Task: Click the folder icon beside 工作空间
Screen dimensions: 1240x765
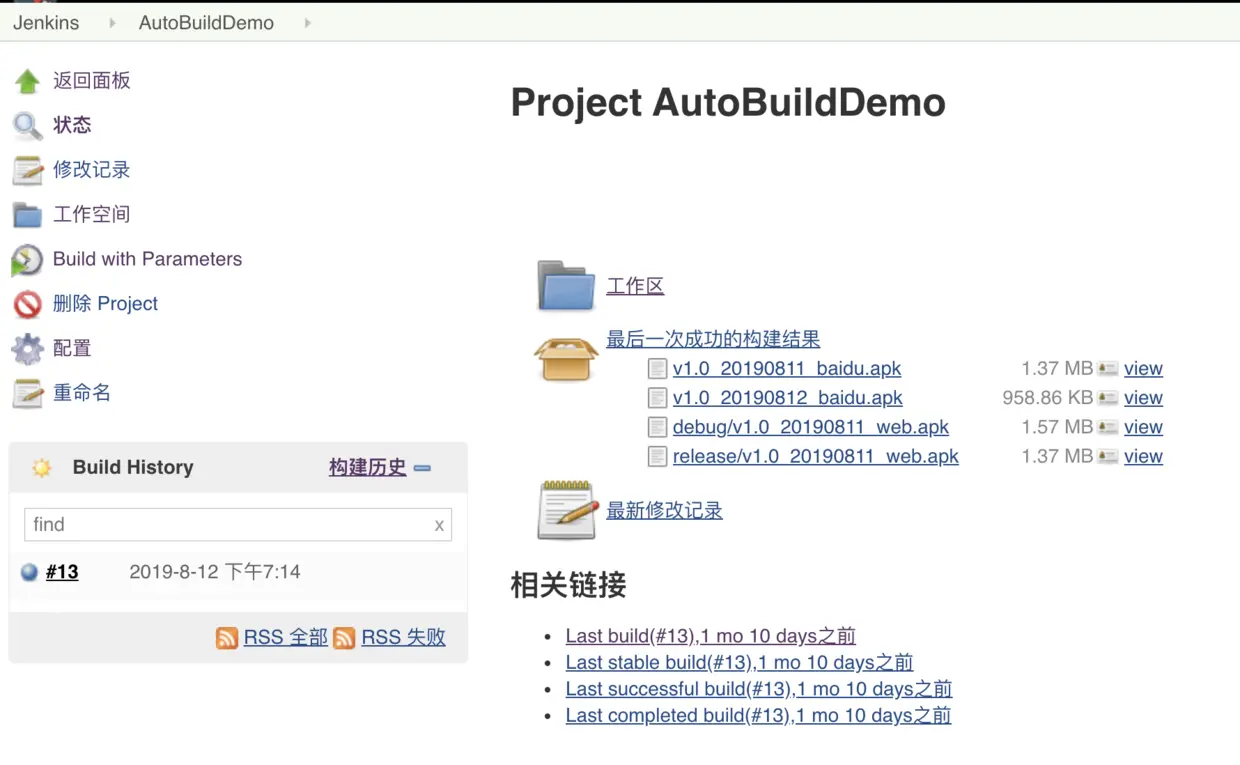Action: (27, 215)
